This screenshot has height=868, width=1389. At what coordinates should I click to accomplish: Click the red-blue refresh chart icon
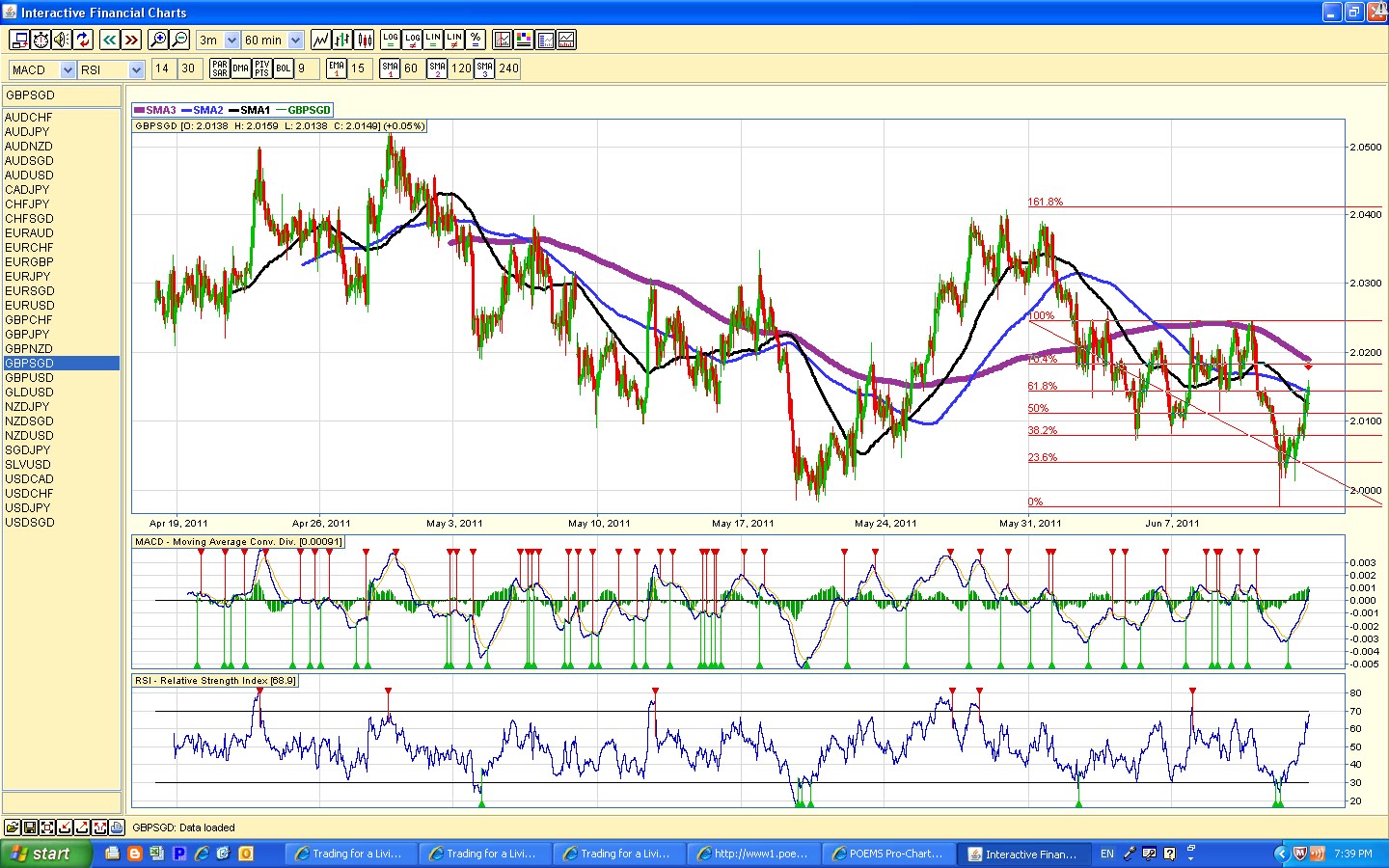coord(83,40)
